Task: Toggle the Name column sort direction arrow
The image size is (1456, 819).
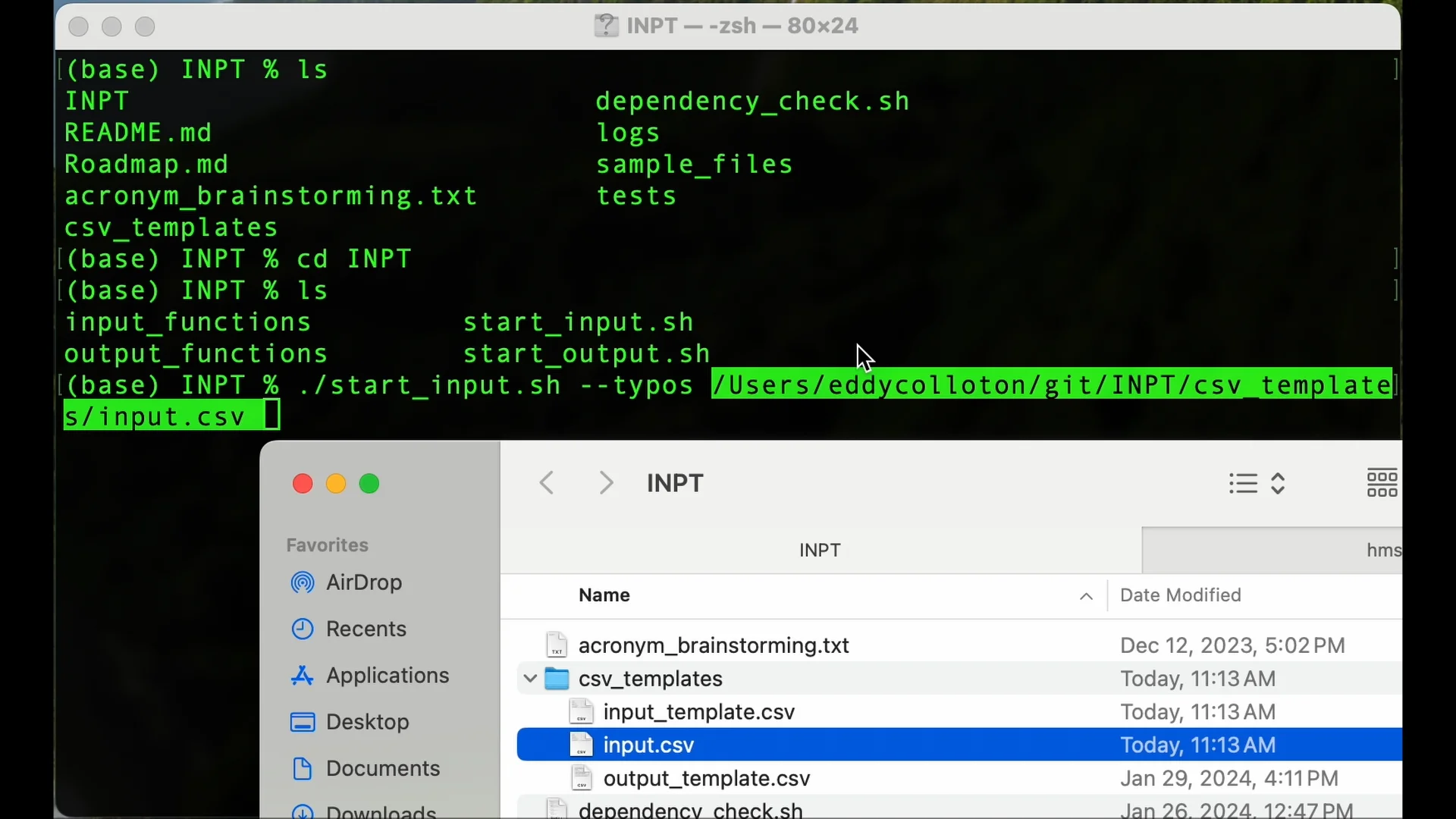Action: point(1086,596)
